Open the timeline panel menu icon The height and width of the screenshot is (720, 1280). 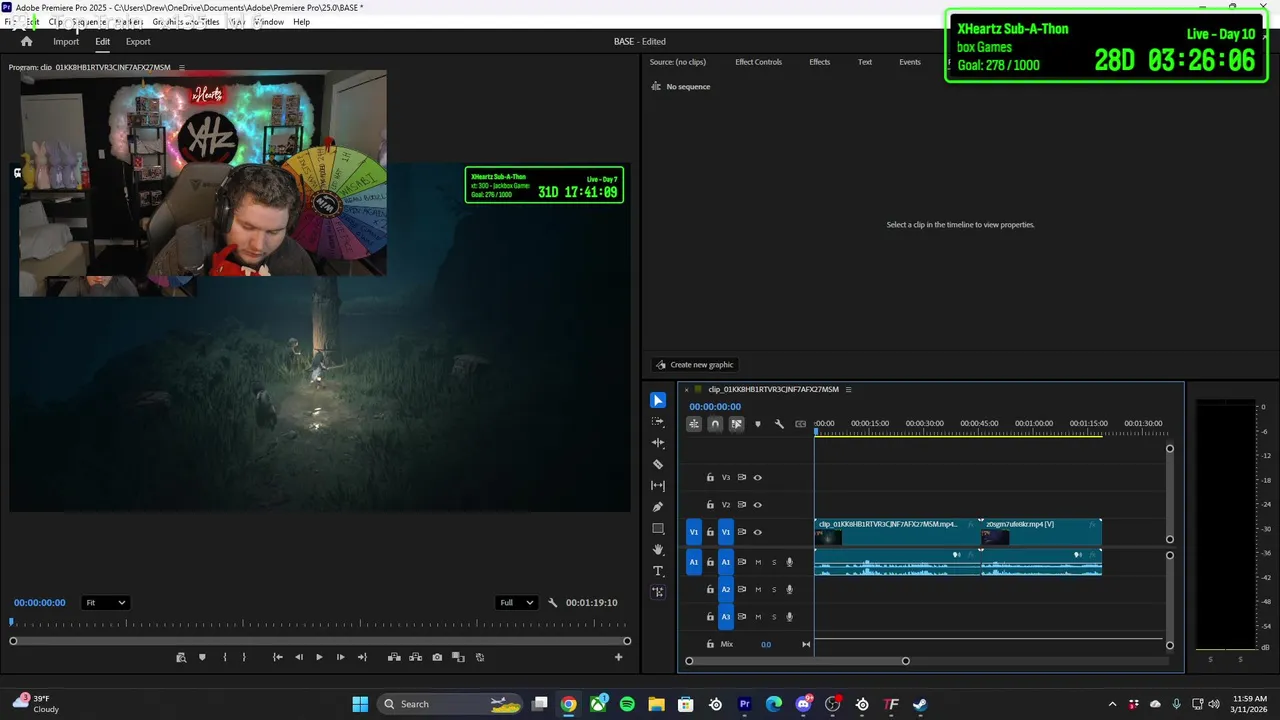(x=848, y=389)
